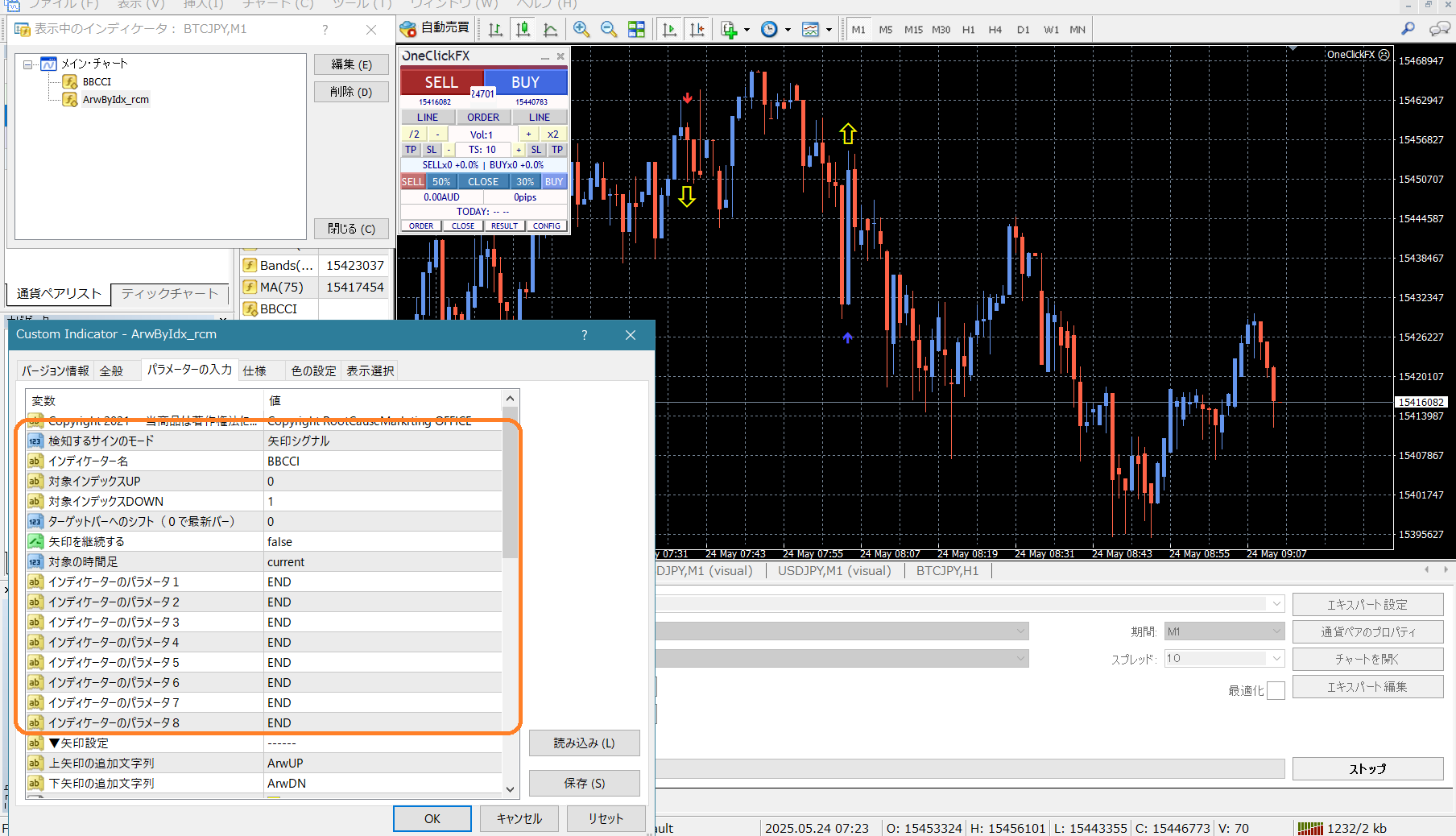This screenshot has height=836, width=1456.
Task: Select H1 timeframe
Action: (x=969, y=30)
